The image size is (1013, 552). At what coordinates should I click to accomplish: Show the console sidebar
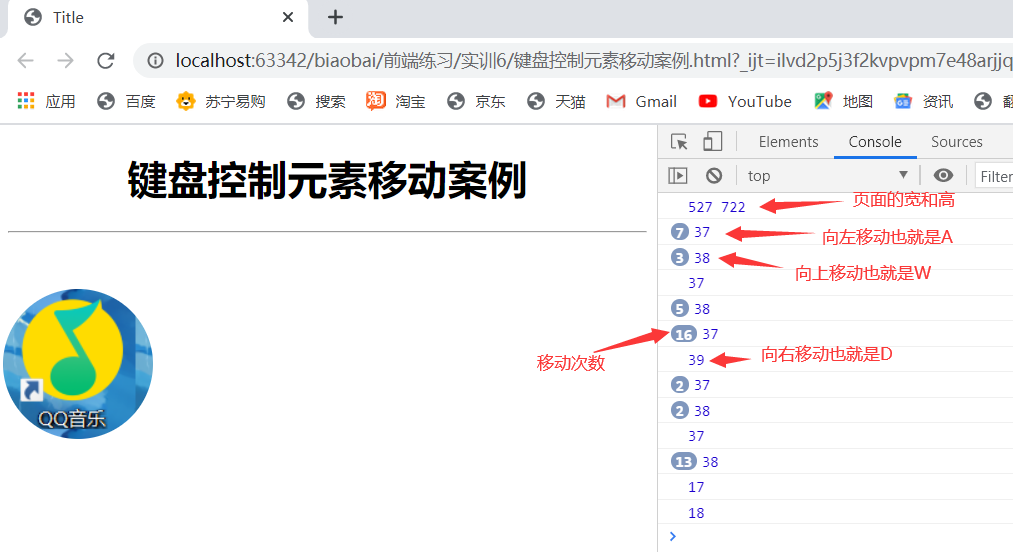[x=678, y=175]
